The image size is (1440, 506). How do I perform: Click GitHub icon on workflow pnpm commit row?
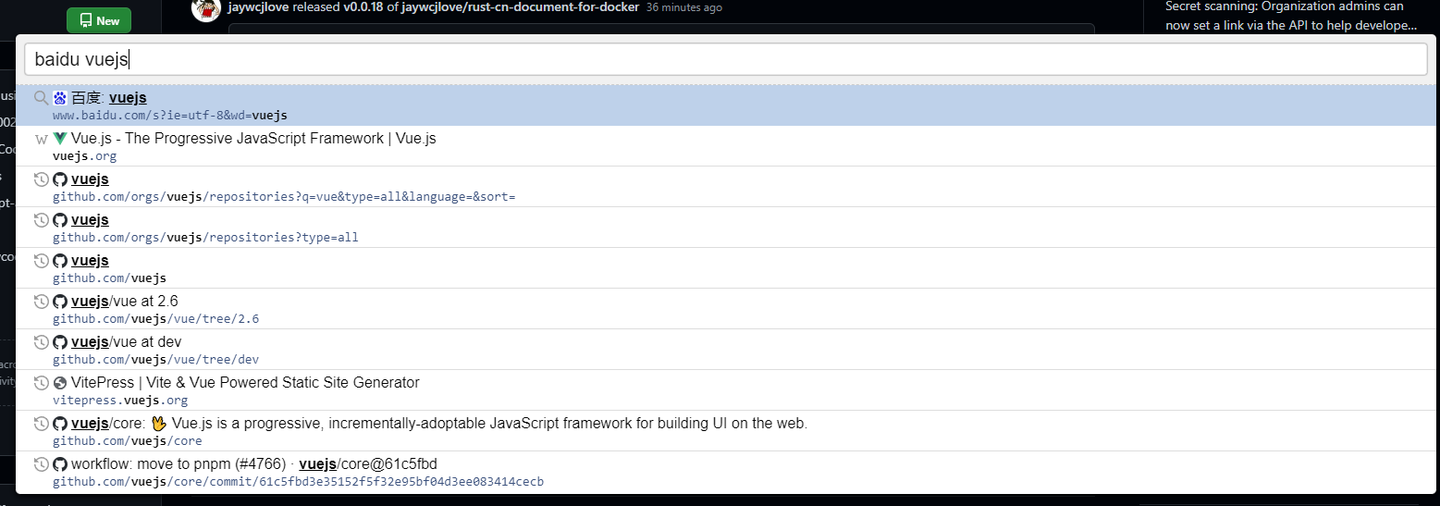click(x=60, y=464)
